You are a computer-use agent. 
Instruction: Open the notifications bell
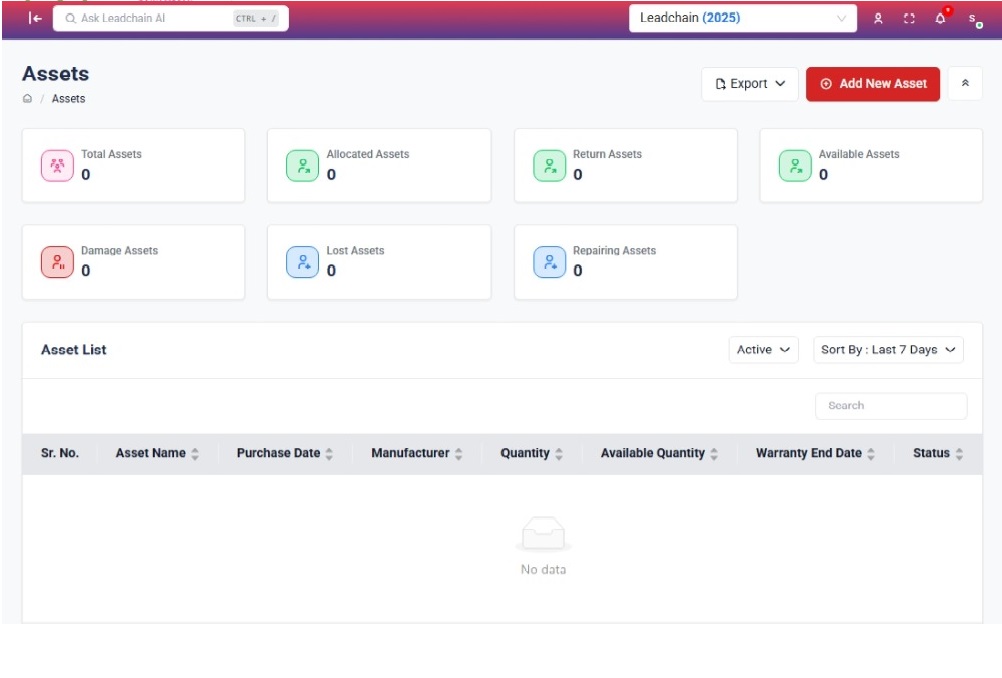coord(941,18)
